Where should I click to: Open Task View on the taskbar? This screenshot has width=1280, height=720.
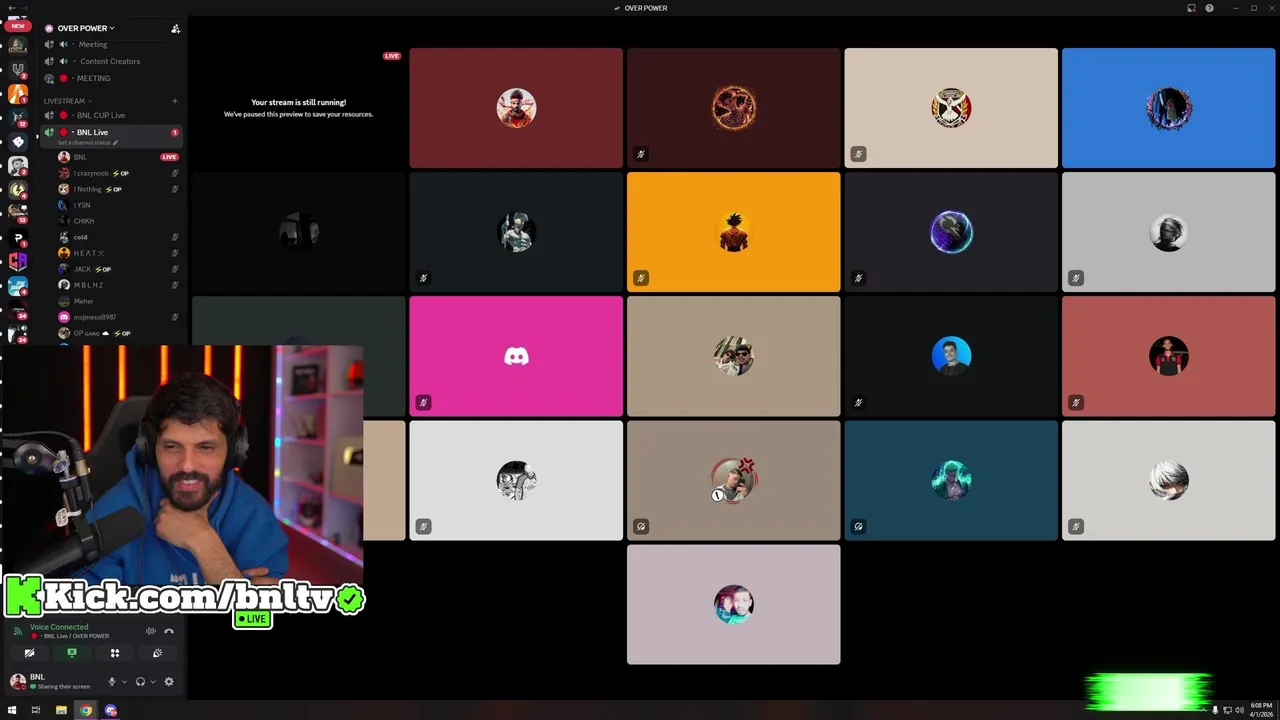pyautogui.click(x=36, y=710)
